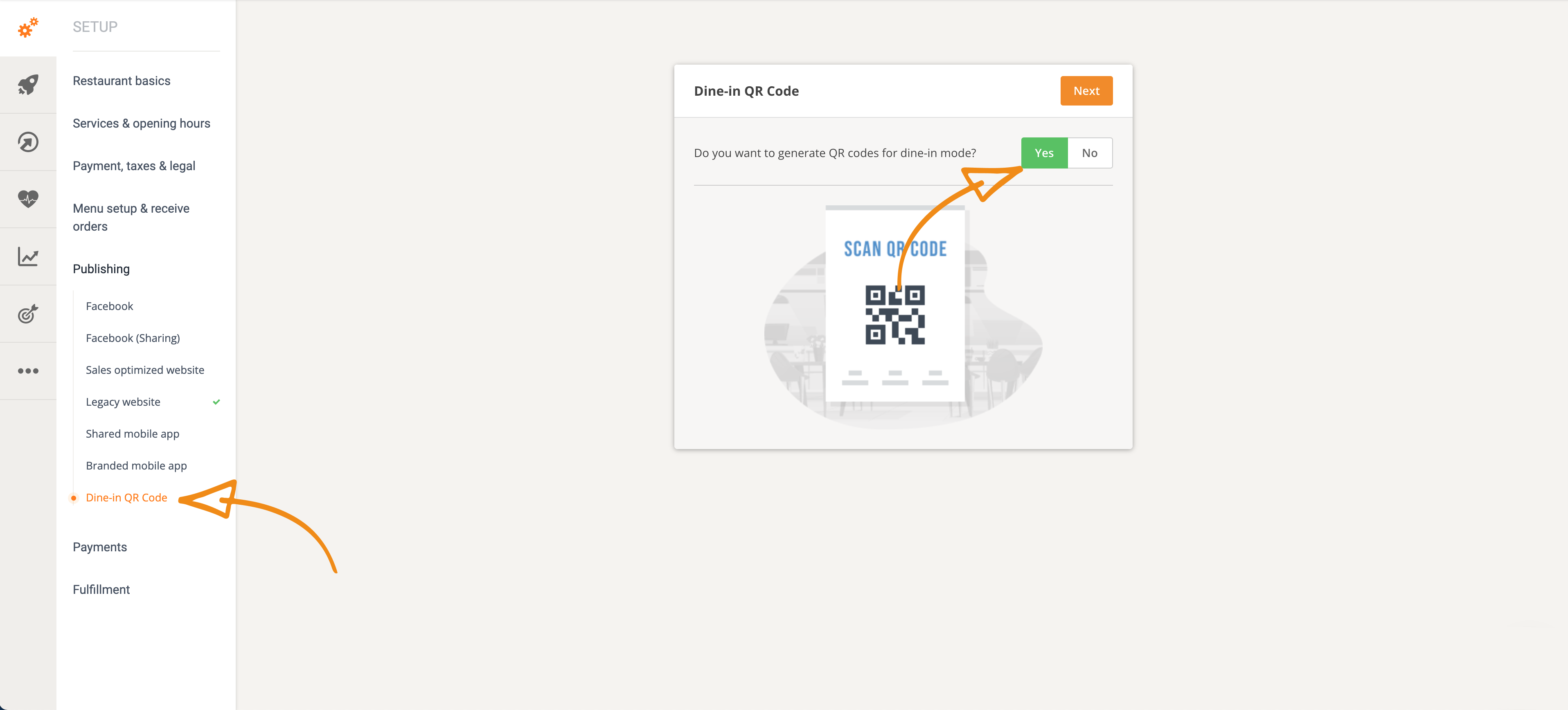Open the setup gears icon
Screen dimensions: 1568x710
tap(28, 27)
